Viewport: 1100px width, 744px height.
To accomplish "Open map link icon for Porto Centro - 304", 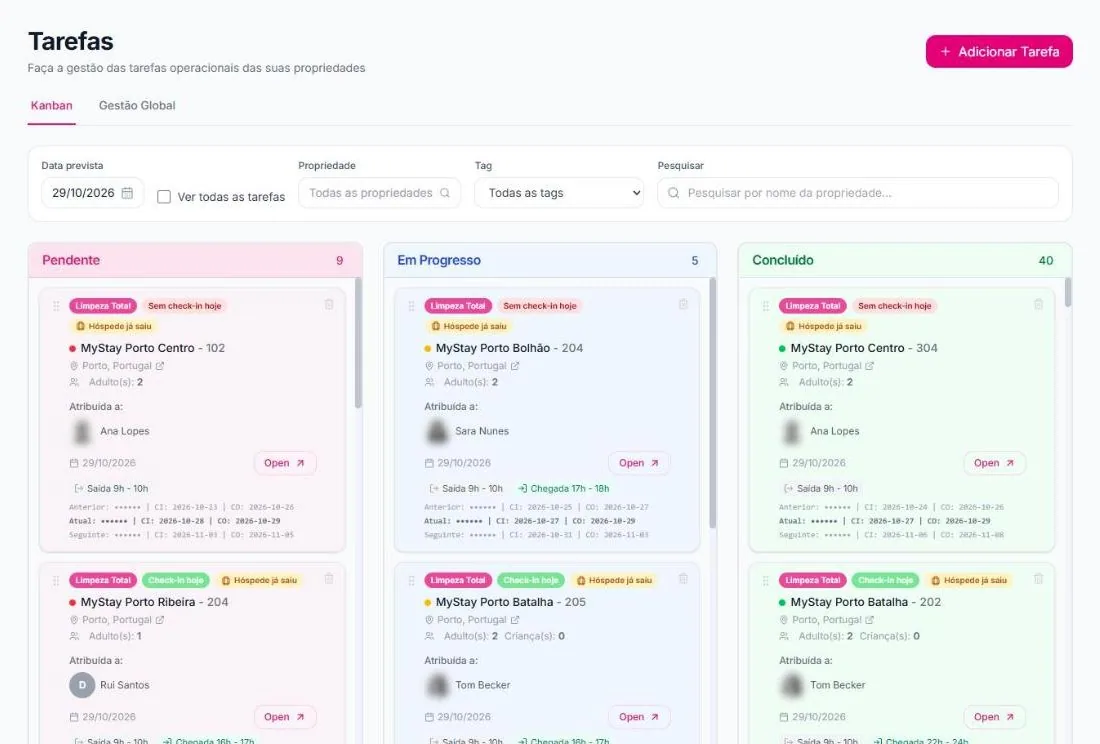I will 870,366.
